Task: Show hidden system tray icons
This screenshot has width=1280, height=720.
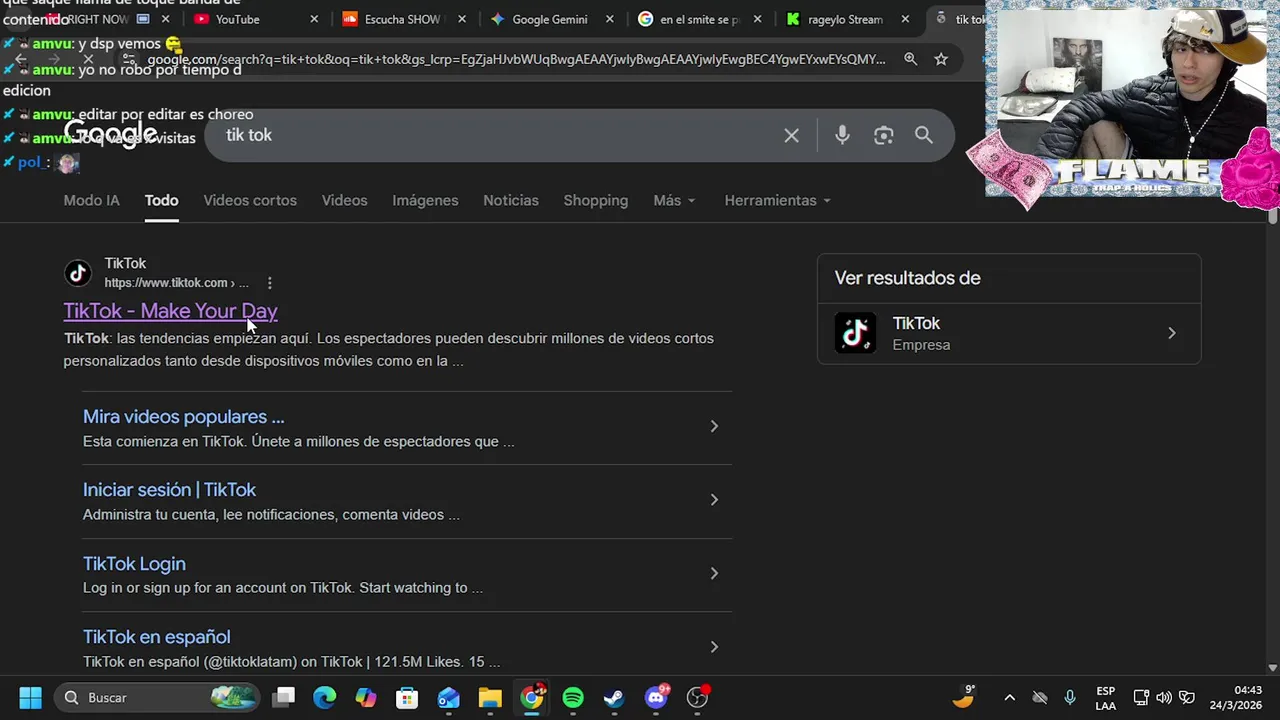Action: click(1009, 697)
